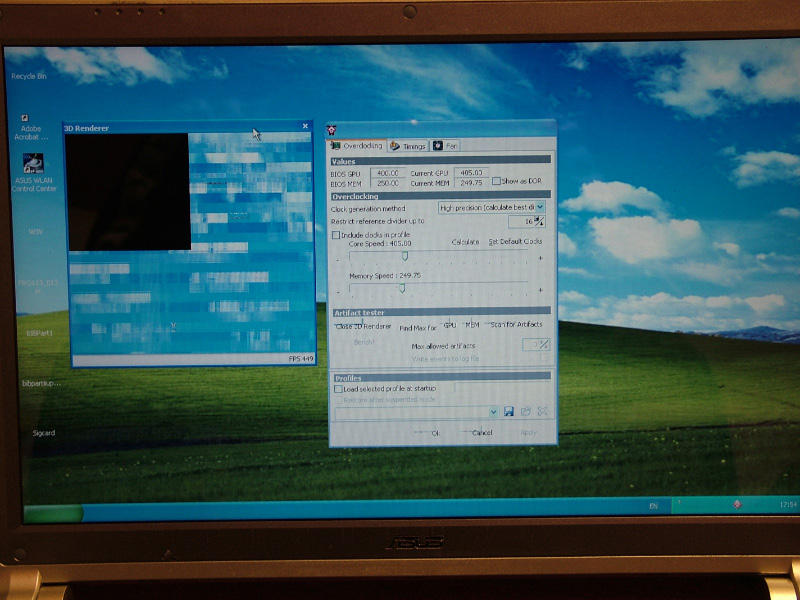Save the current profile with the floppy icon
The width and height of the screenshot is (800, 600).
[508, 411]
